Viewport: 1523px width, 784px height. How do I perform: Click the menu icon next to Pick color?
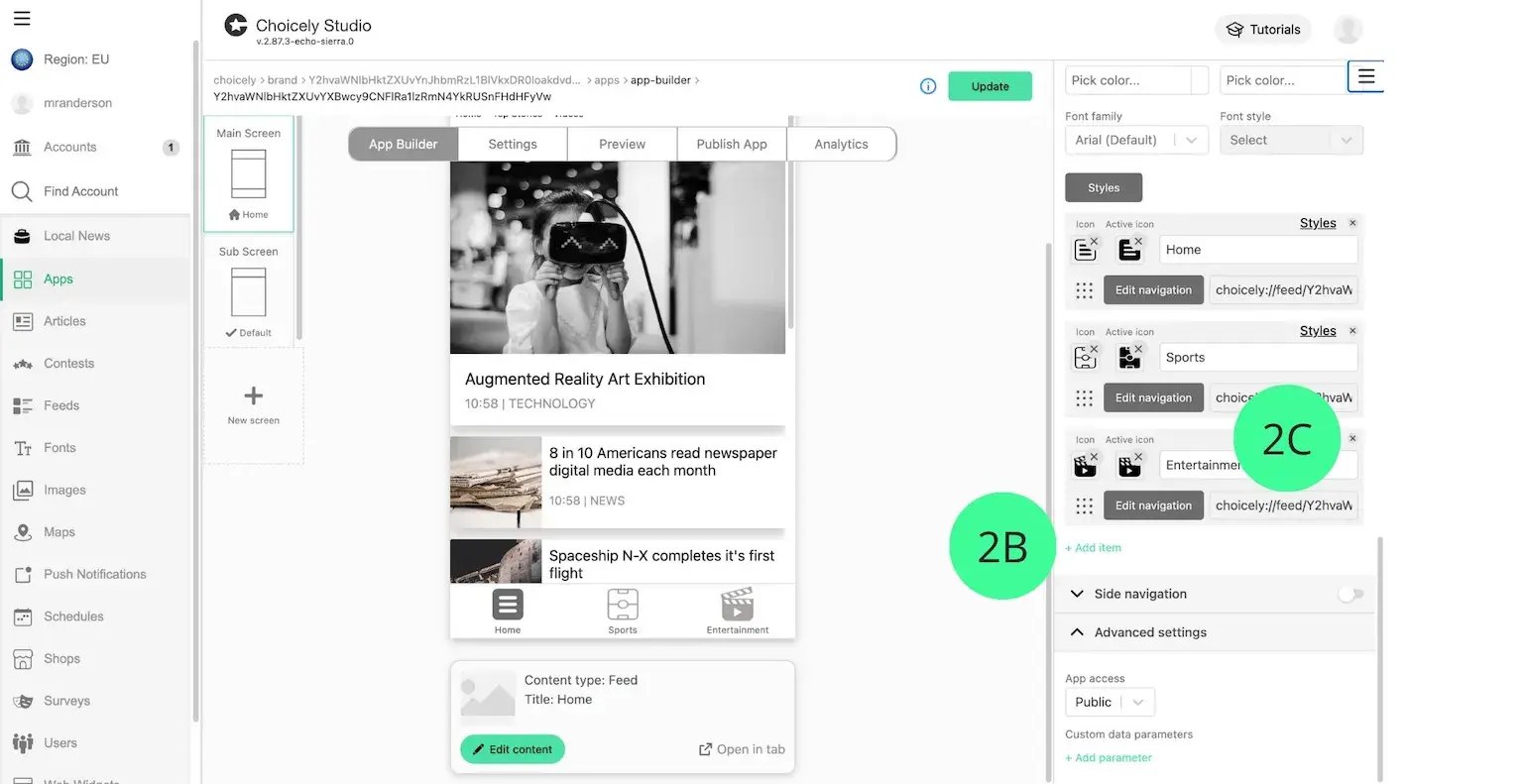(1365, 76)
